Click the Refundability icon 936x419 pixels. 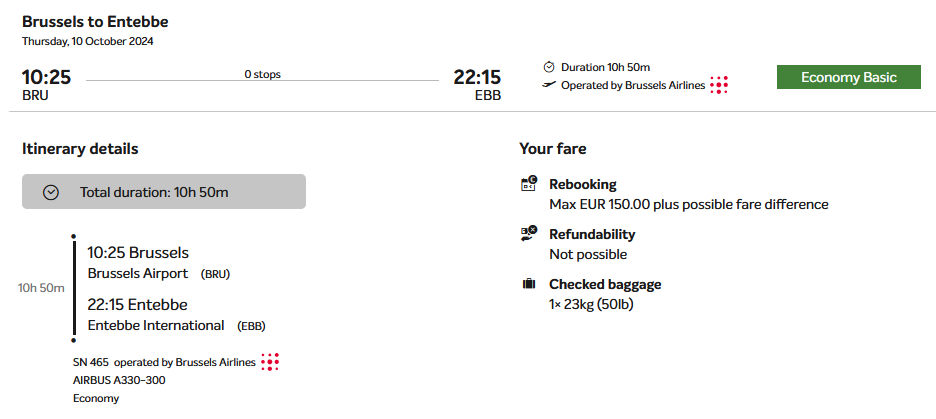(x=529, y=233)
